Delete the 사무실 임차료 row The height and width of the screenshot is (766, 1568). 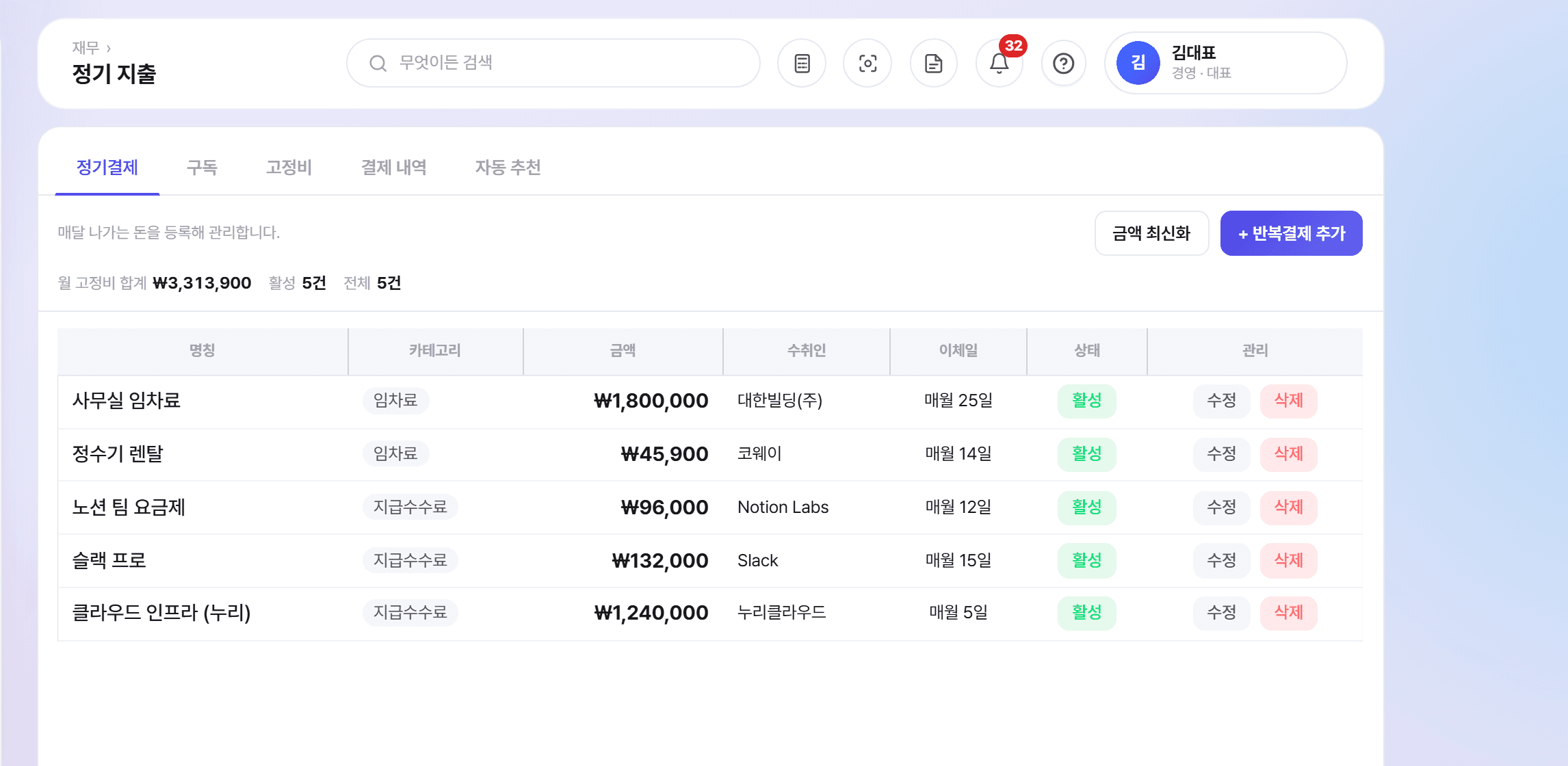(1289, 401)
